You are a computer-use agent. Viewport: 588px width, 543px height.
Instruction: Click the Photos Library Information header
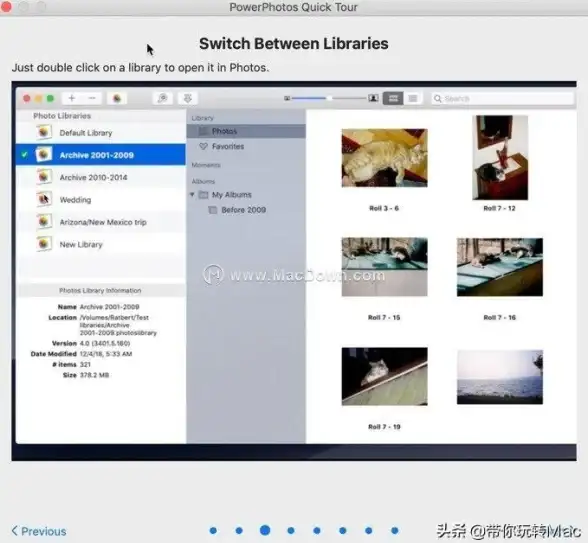tap(100, 290)
